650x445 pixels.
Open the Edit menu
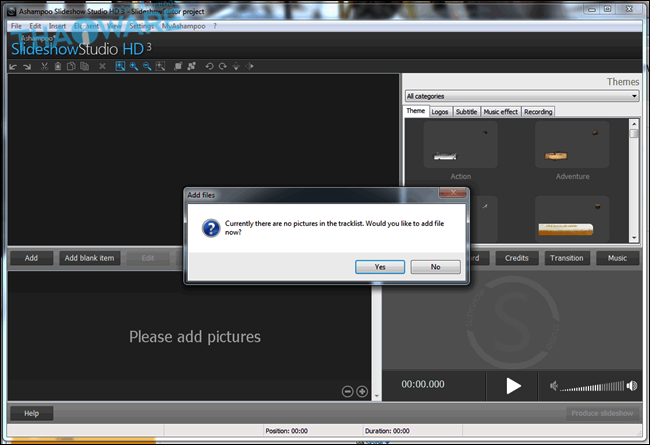(x=35, y=26)
